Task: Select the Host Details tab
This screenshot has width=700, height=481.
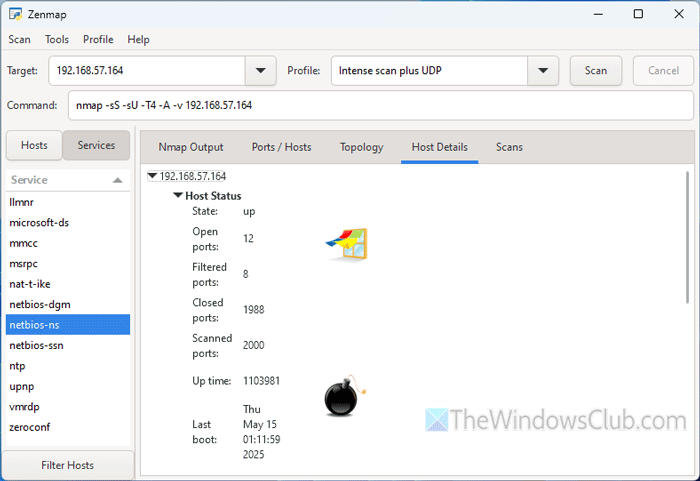Action: (439, 147)
